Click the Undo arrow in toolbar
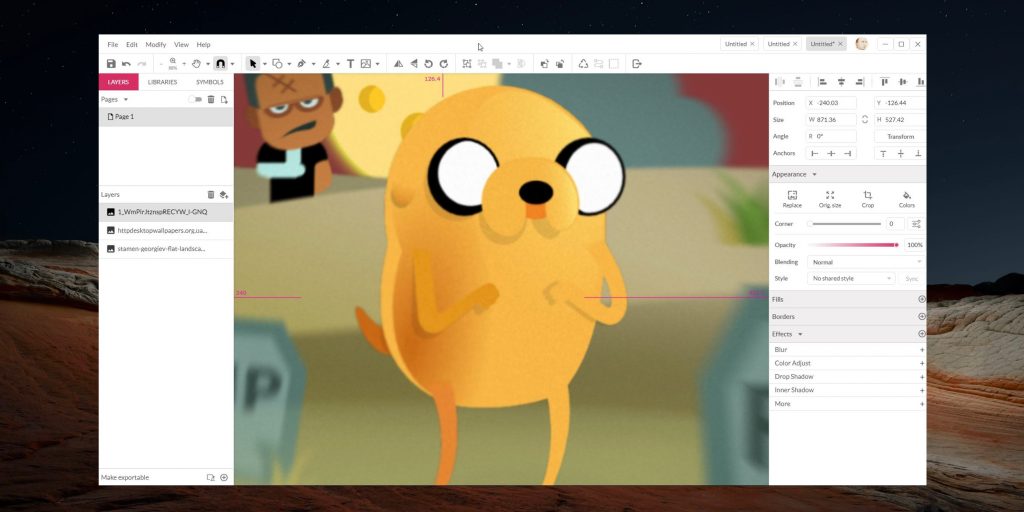Screen dimensions: 1024x512 coord(126,64)
